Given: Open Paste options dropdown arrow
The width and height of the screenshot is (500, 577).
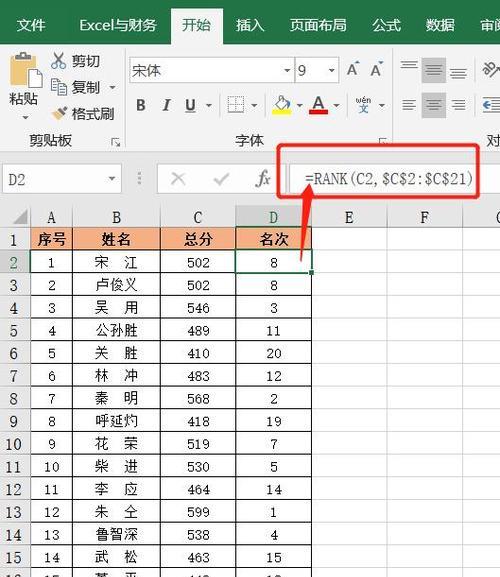Looking at the screenshot, I should coord(25,117).
